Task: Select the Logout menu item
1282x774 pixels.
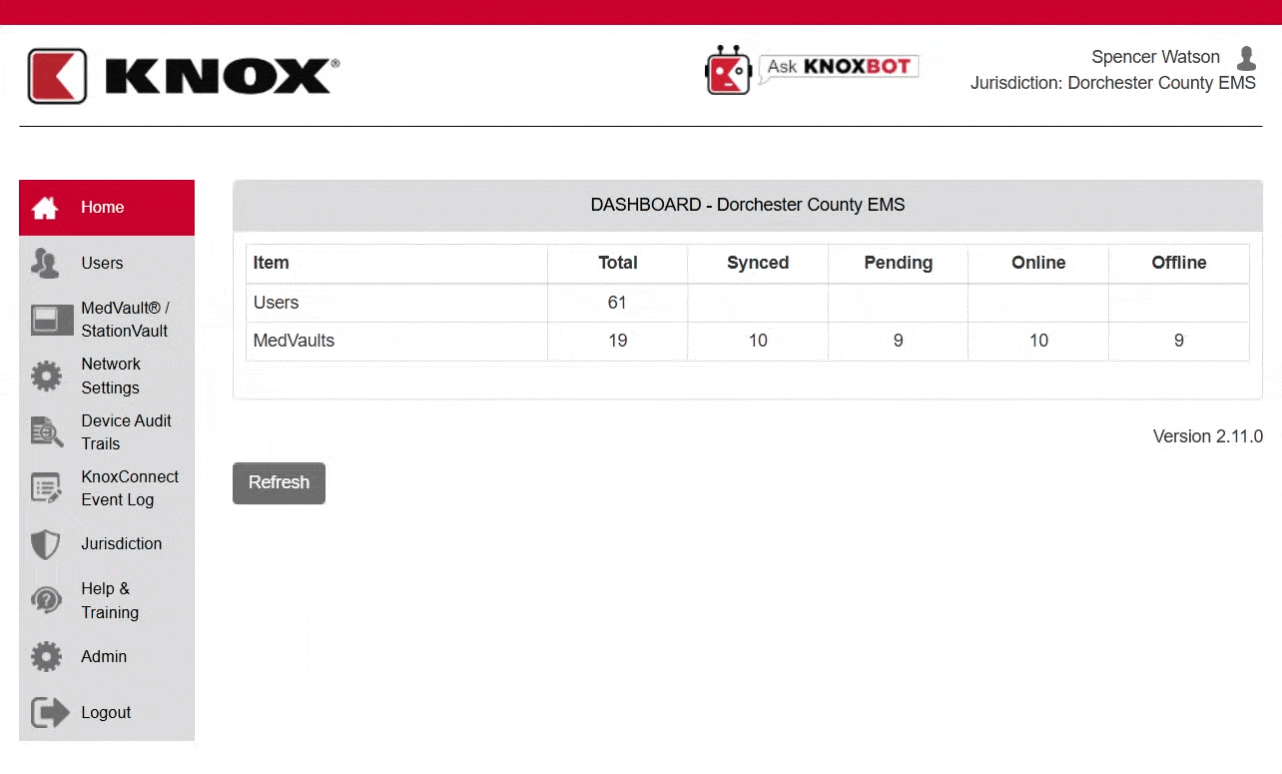Action: click(107, 712)
